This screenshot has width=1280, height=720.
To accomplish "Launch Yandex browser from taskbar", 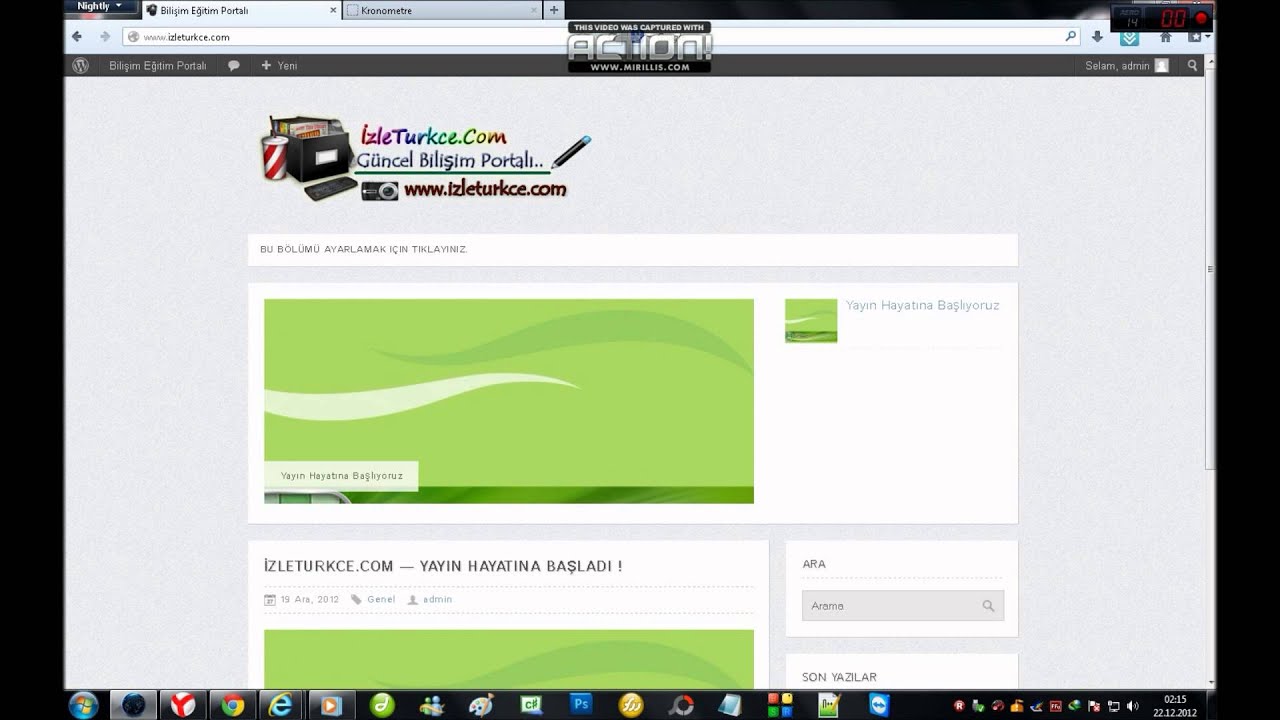I will click(x=184, y=705).
